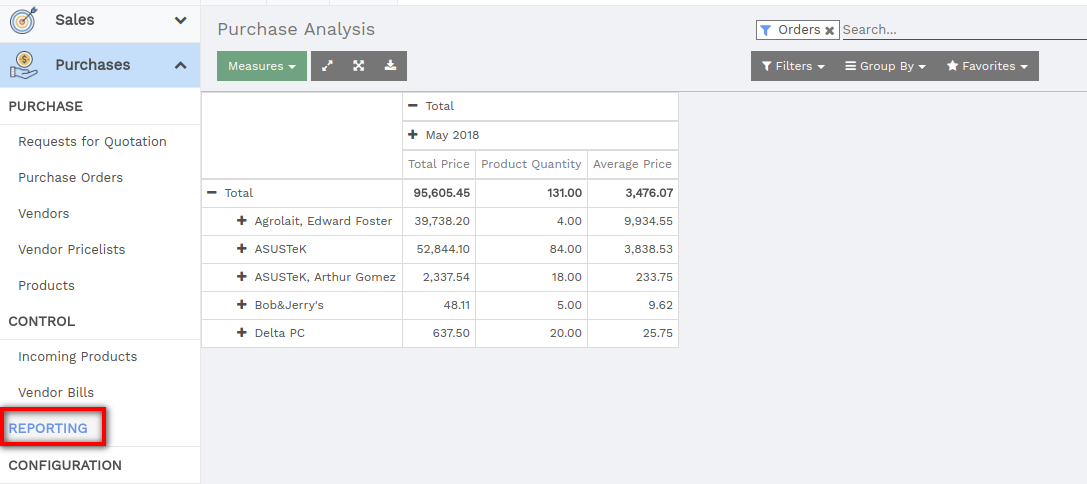Click the download xls icon
The height and width of the screenshot is (484, 1087).
tap(390, 66)
